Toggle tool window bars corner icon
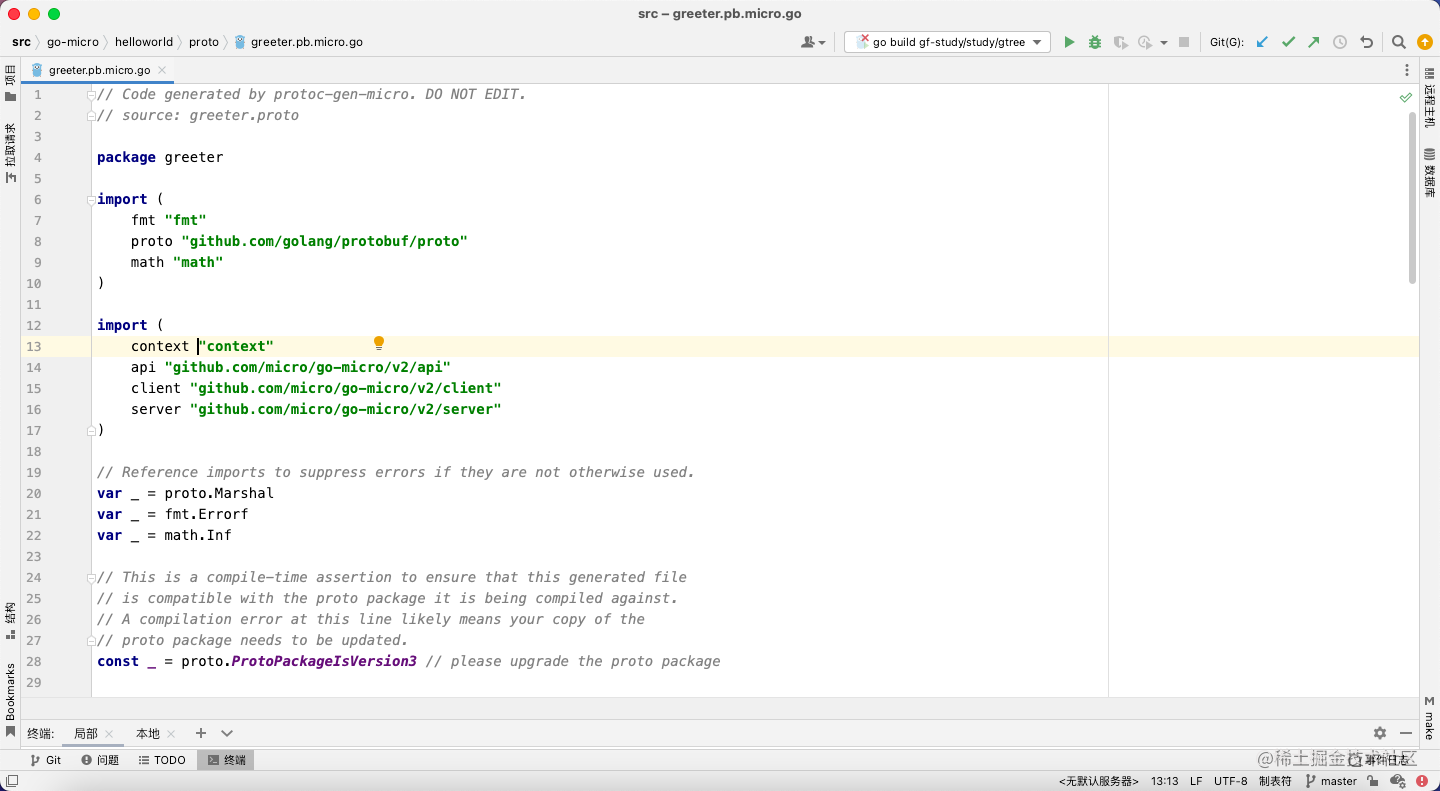Image resolution: width=1440 pixels, height=791 pixels. (11, 781)
